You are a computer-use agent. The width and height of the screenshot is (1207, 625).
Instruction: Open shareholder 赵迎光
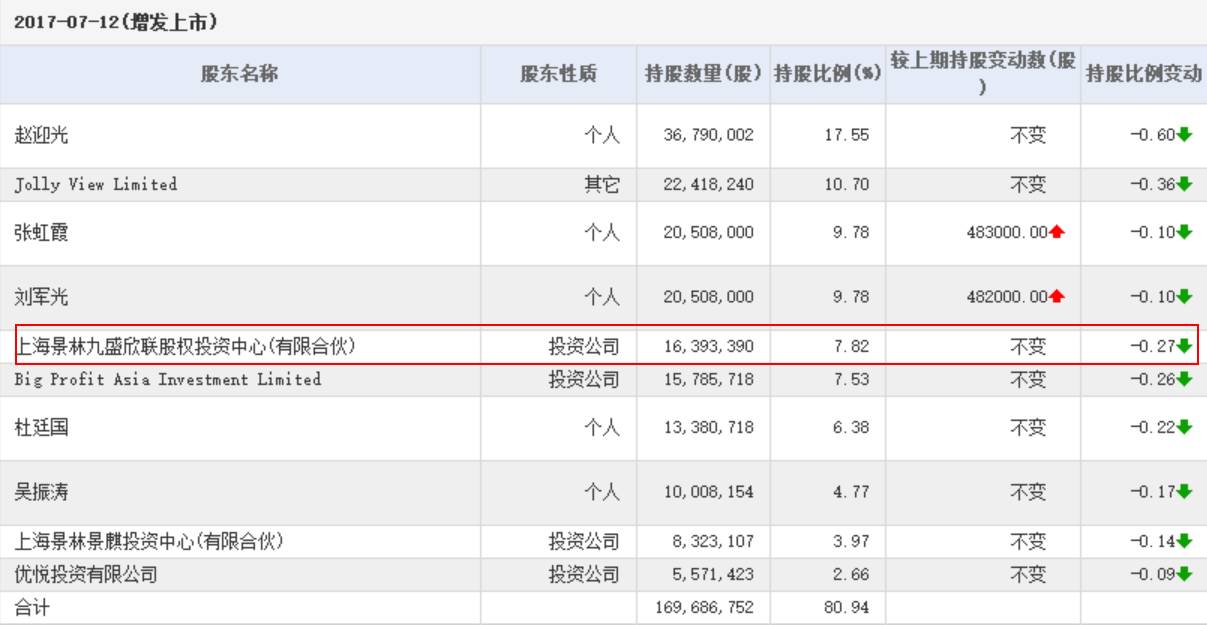pos(42,135)
